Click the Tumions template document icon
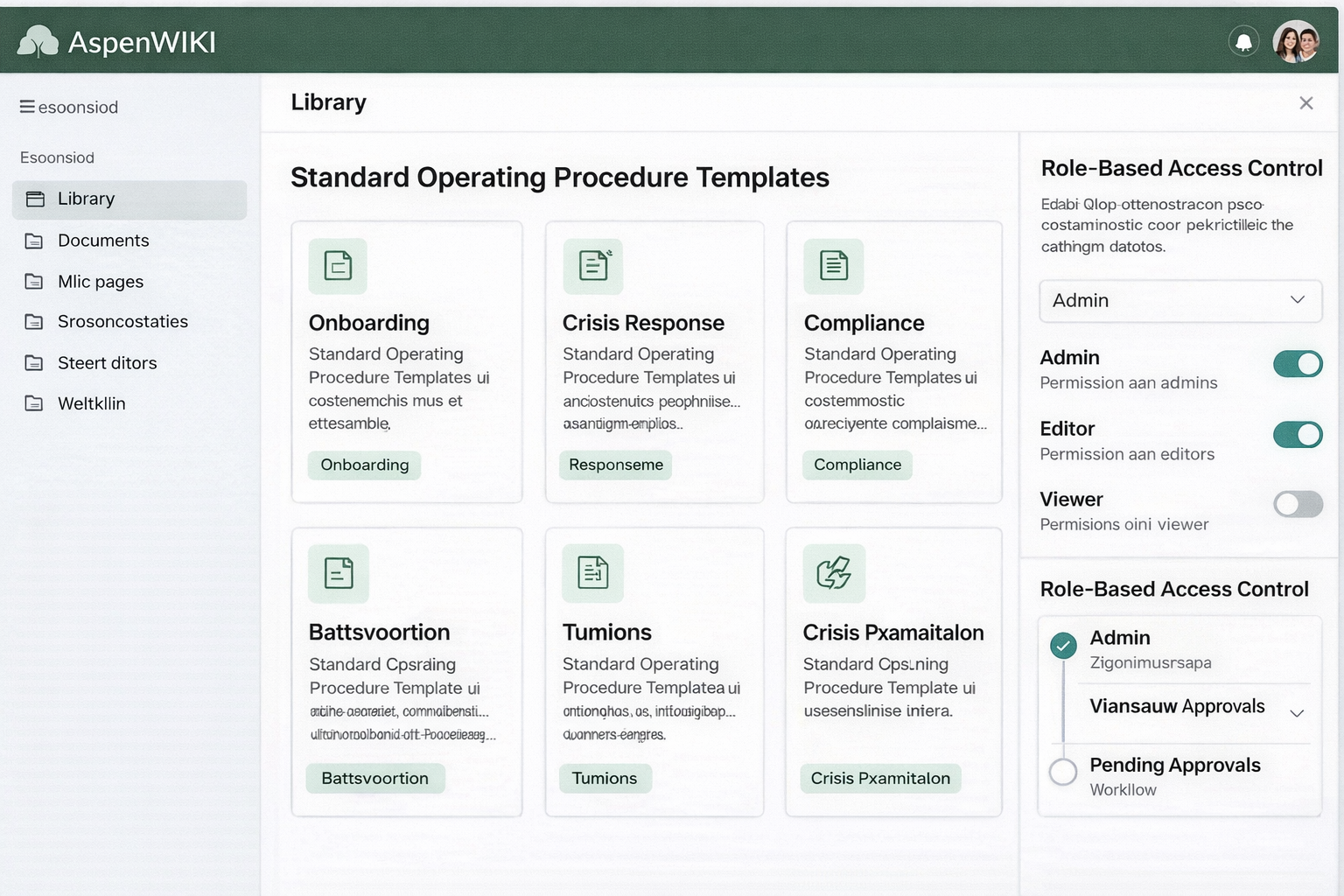This screenshot has width=1344, height=896. (592, 573)
